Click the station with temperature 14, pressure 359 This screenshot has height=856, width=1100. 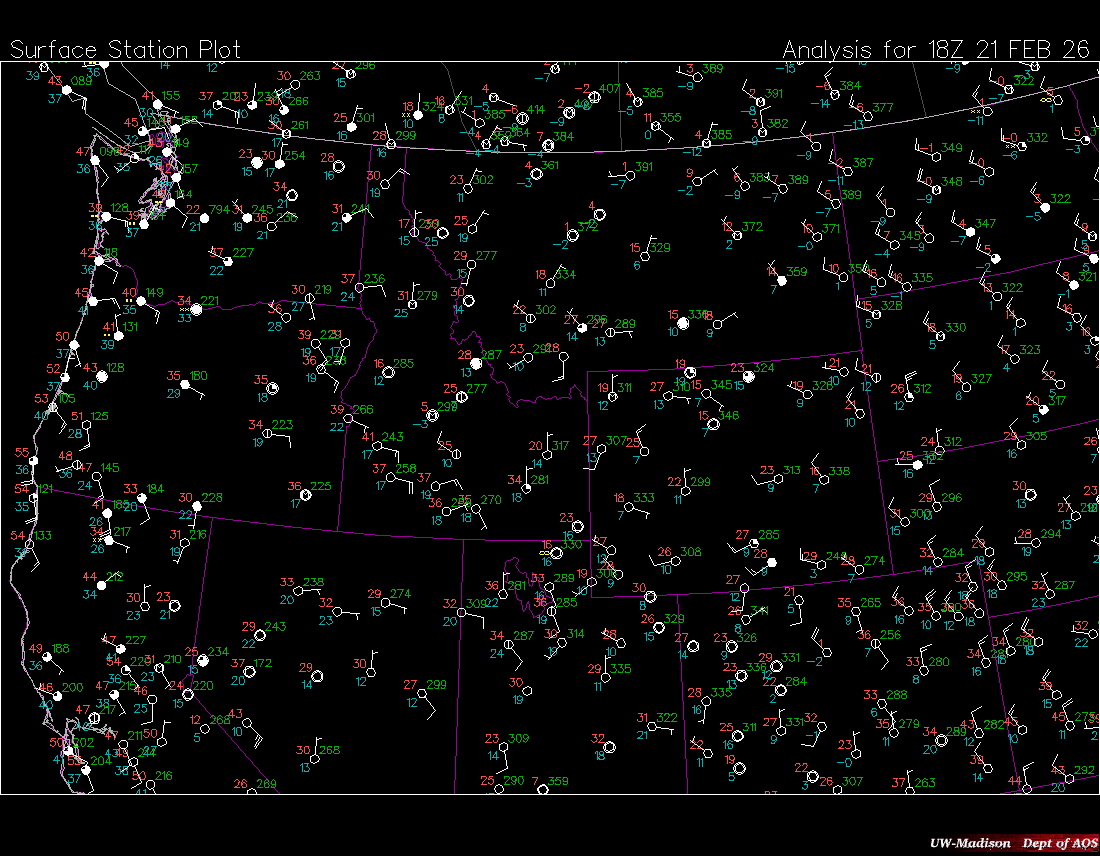click(782, 280)
